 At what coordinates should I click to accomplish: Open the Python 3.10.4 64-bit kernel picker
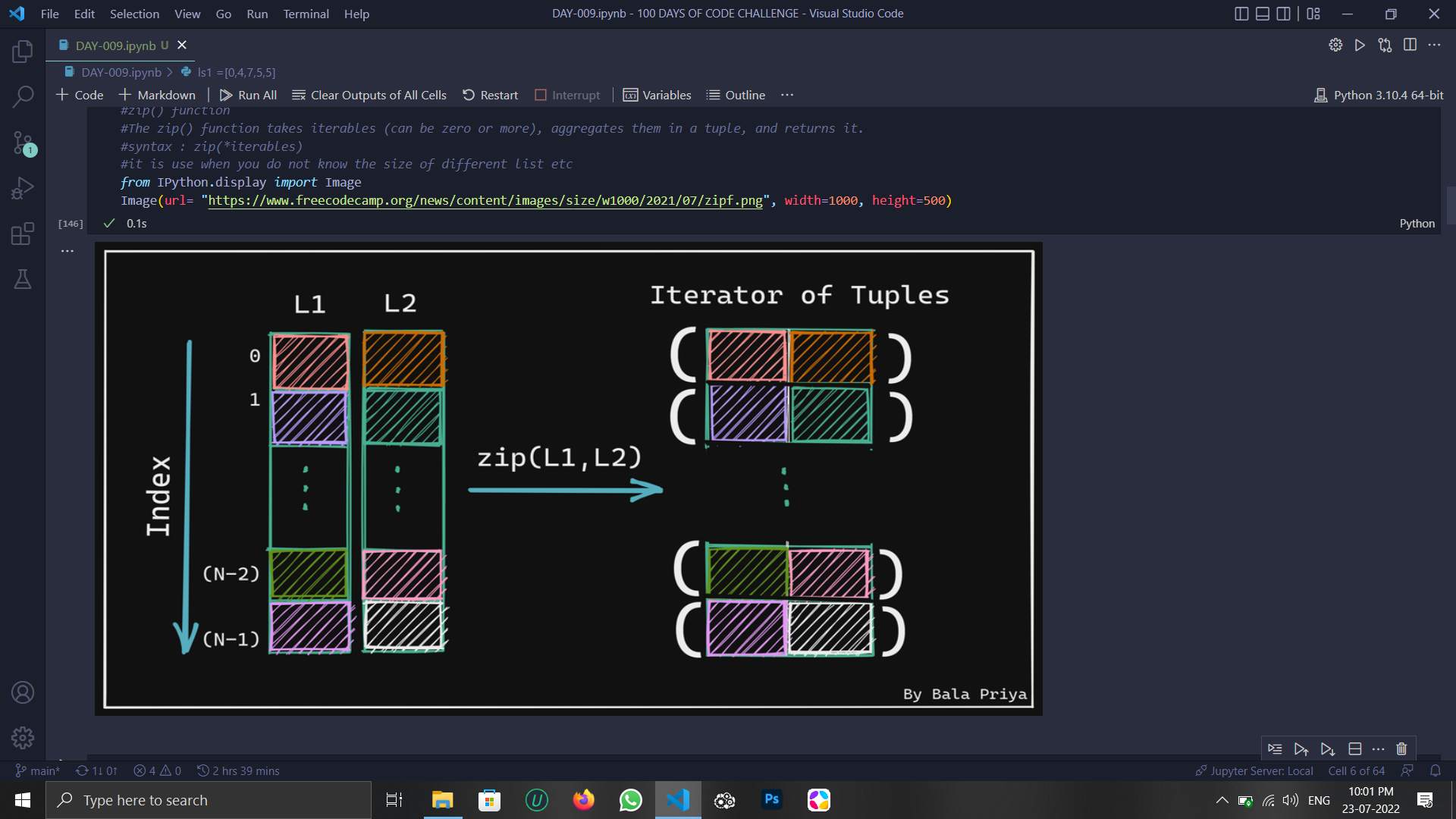[x=1379, y=95]
